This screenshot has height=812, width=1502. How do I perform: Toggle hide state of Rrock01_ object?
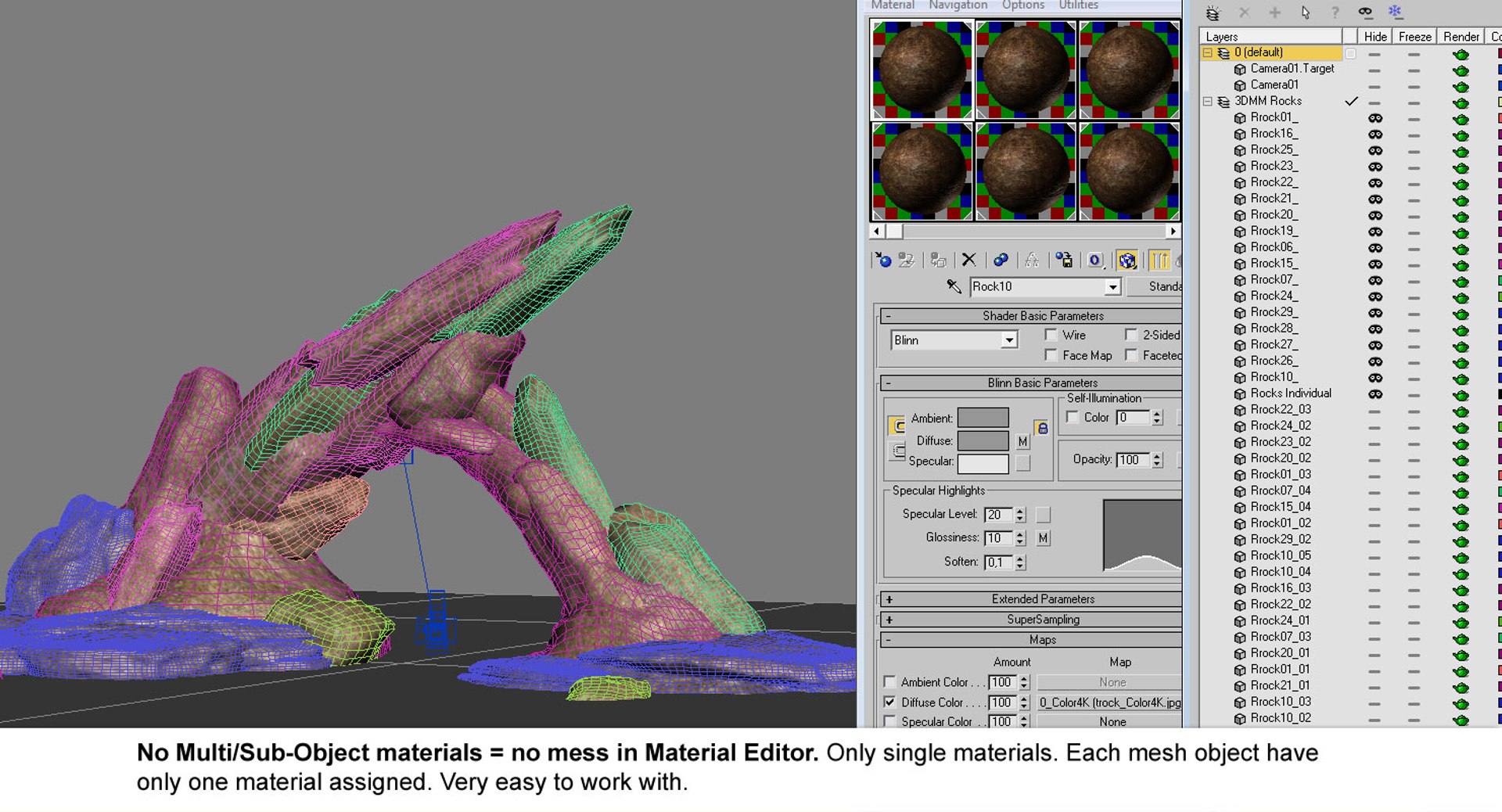tap(1375, 118)
